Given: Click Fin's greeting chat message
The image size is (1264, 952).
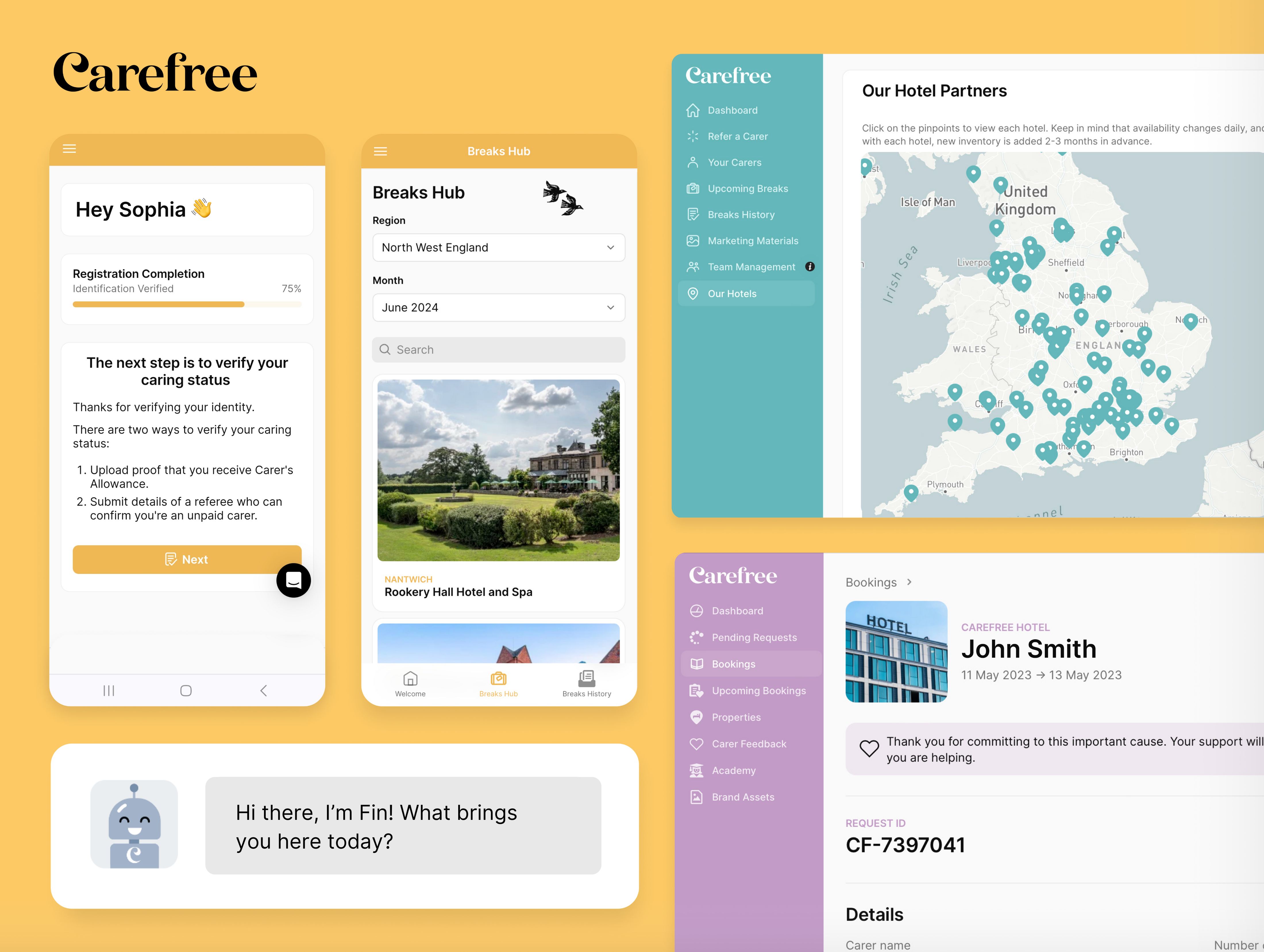Looking at the screenshot, I should [x=403, y=826].
